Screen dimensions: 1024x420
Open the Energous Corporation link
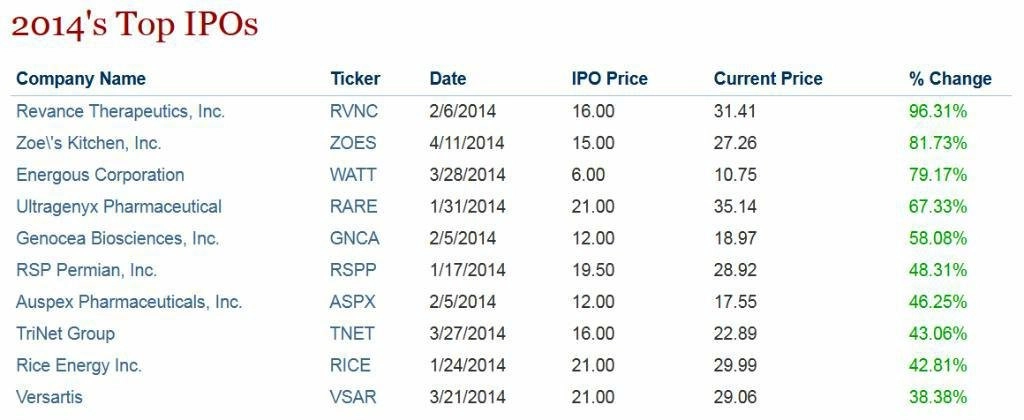(100, 175)
